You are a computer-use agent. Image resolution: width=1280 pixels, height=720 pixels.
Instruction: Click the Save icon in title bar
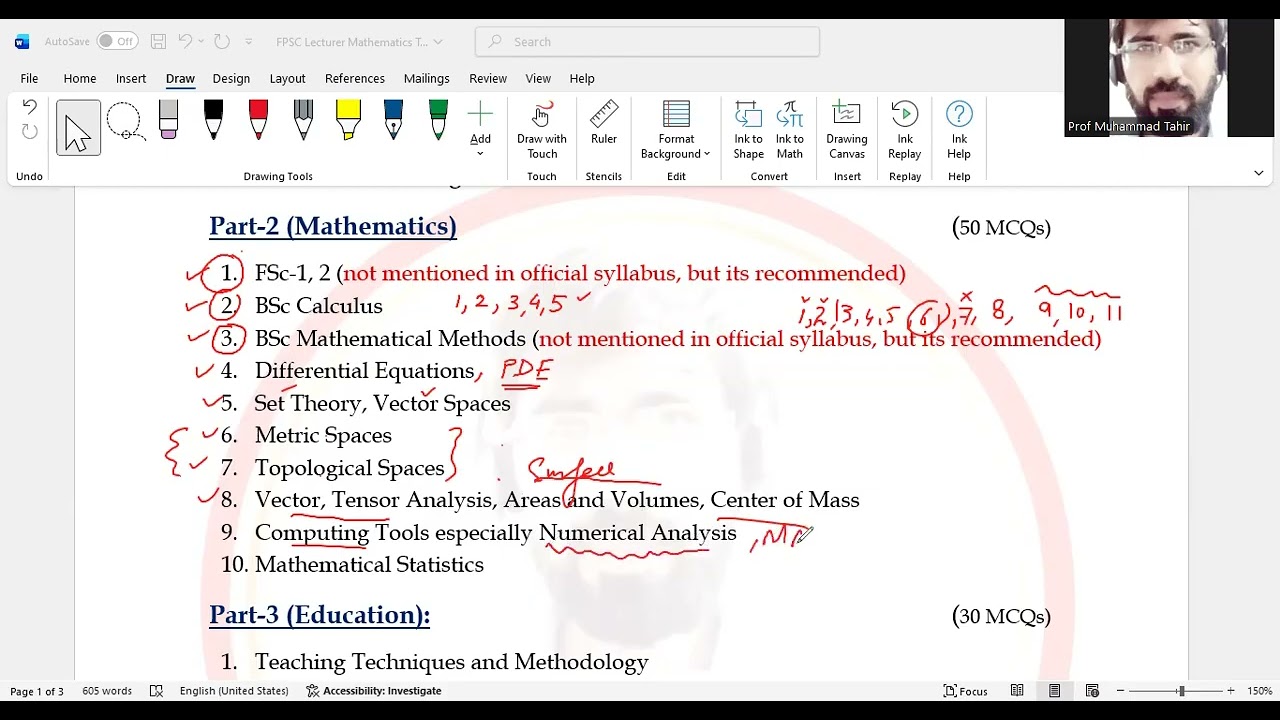point(158,41)
